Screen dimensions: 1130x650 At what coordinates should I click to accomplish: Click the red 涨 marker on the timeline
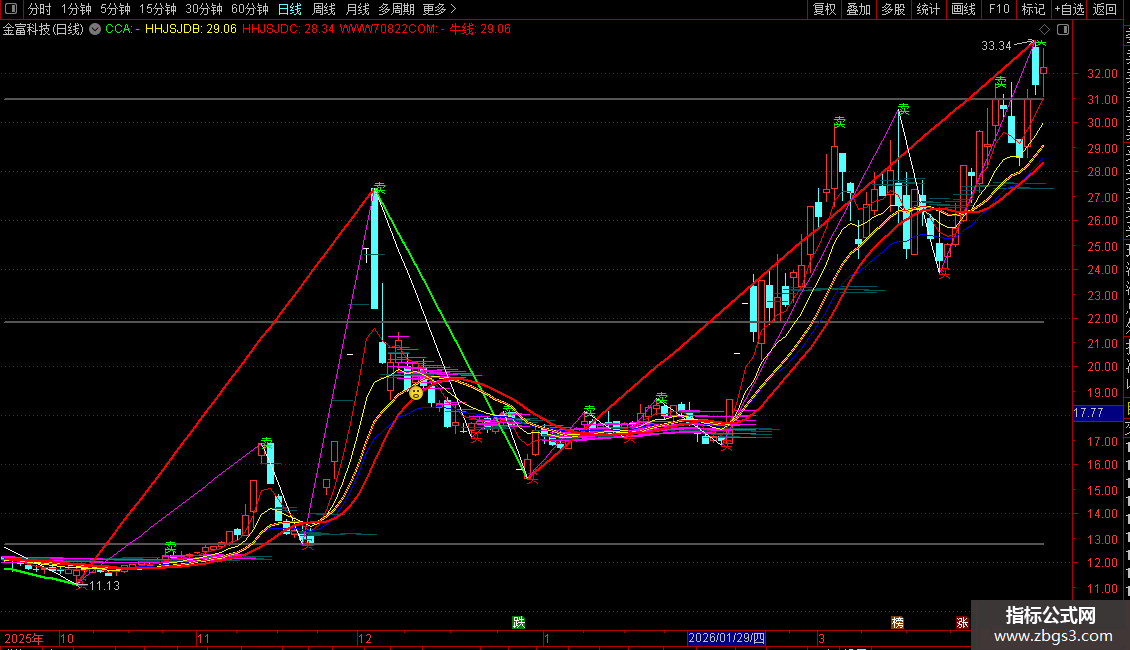[x=962, y=623]
